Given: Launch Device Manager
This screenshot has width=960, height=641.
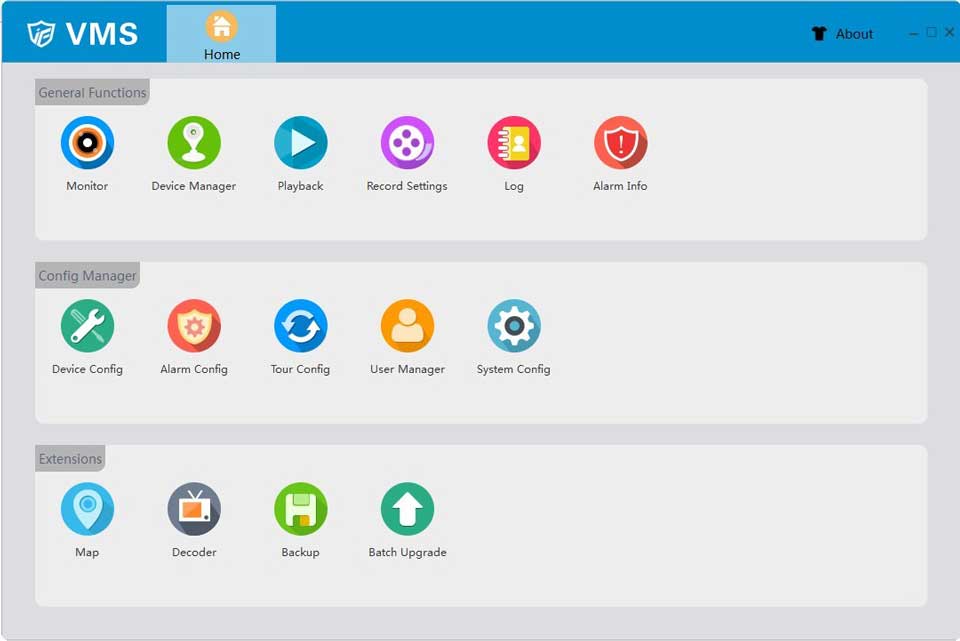Looking at the screenshot, I should [x=194, y=143].
